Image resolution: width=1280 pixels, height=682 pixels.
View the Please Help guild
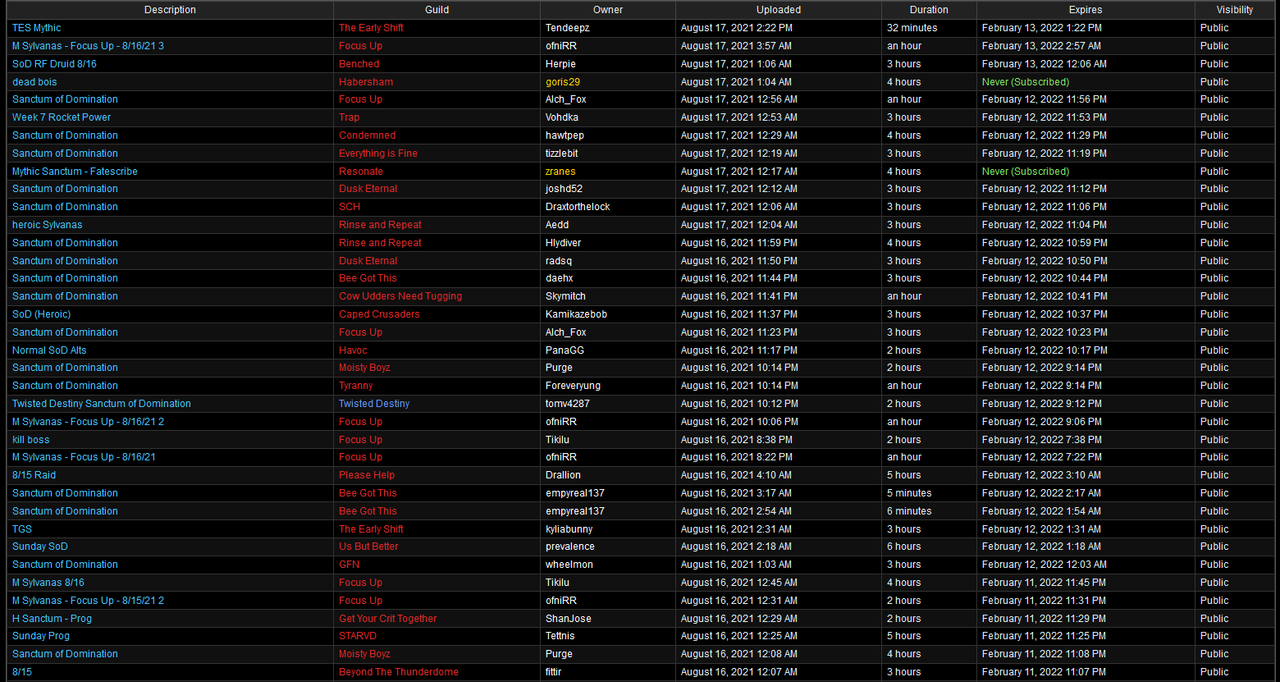[x=367, y=475]
